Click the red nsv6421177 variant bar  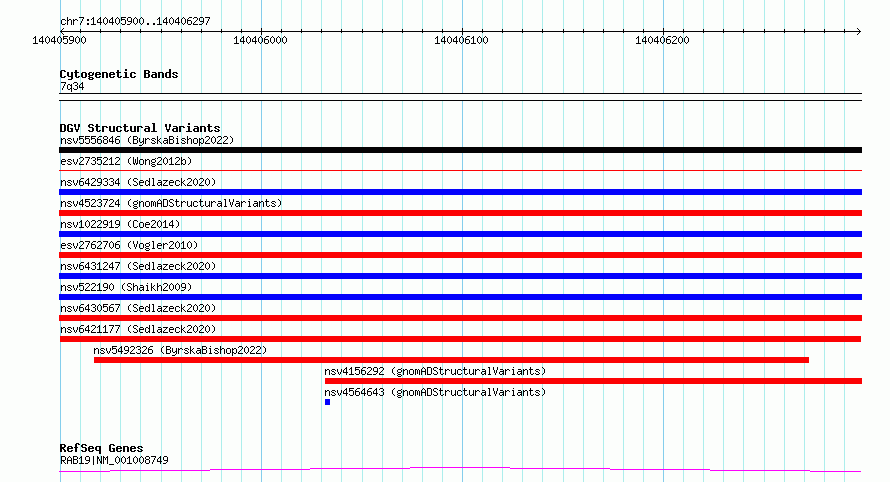(x=460, y=339)
